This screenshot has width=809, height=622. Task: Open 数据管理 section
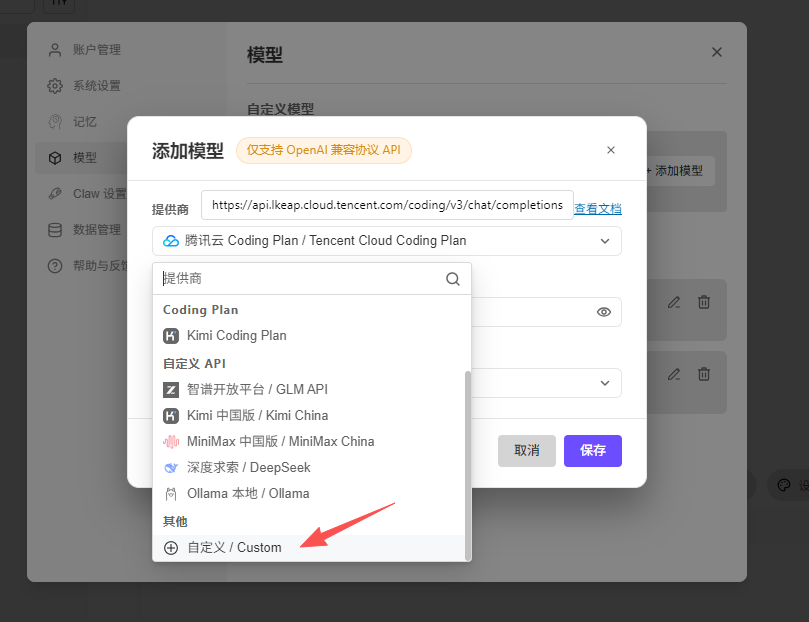click(x=83, y=230)
